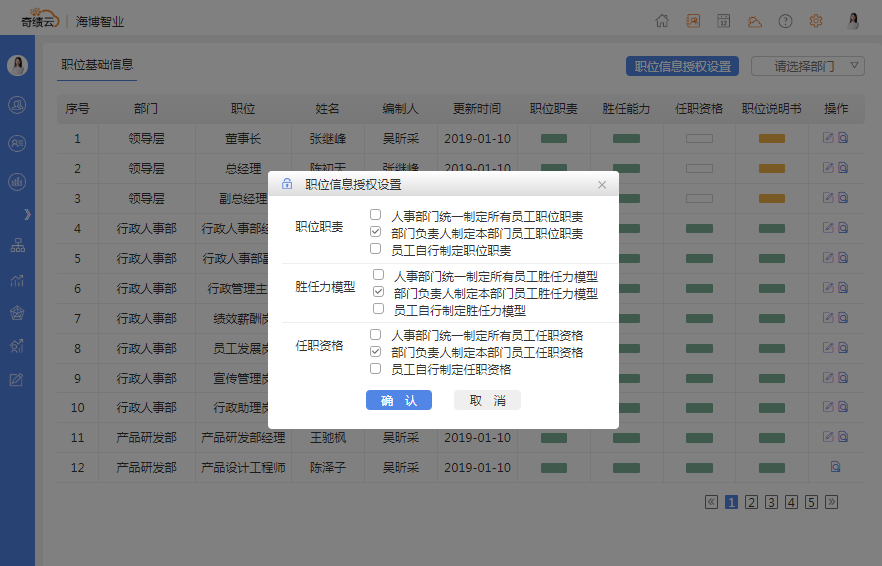The image size is (882, 566).
Task: Go to page 2
Action: tap(751, 502)
